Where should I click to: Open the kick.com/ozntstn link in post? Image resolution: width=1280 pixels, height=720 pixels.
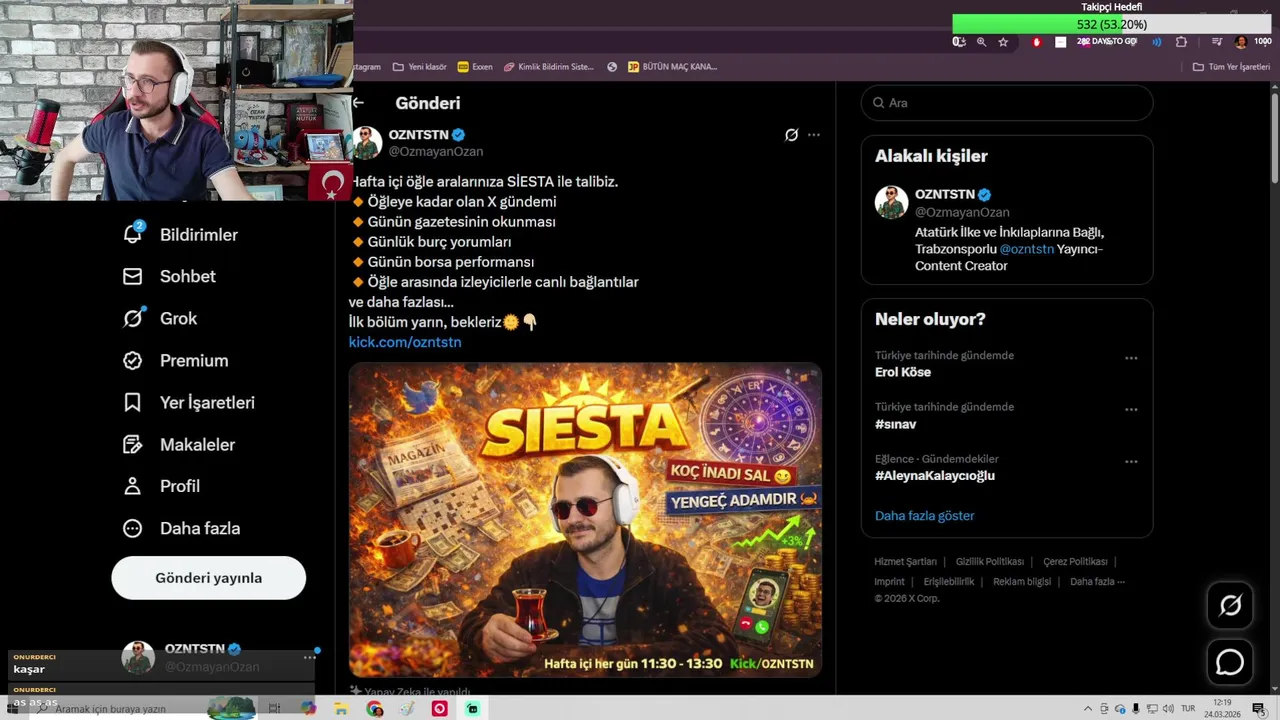405,342
